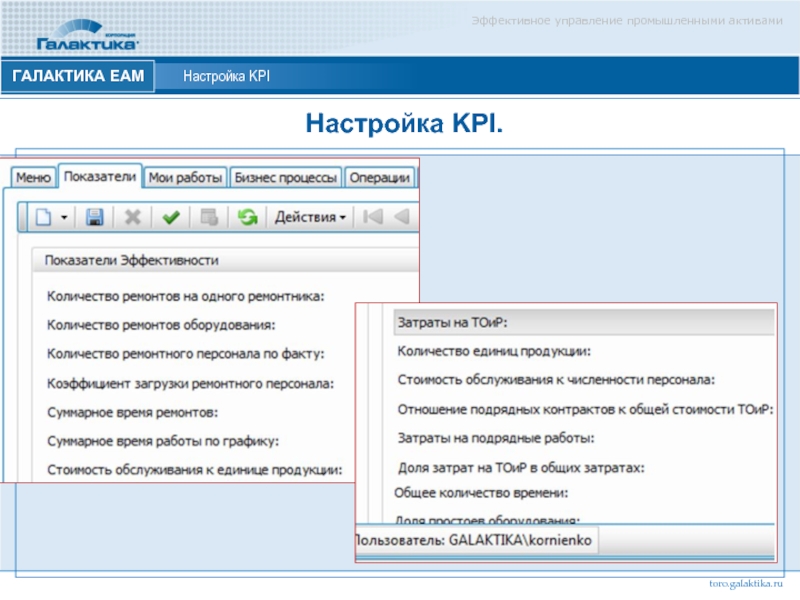Image resolution: width=800 pixels, height=600 pixels.
Task: Click the green Refresh arrows icon
Action: pos(247,216)
